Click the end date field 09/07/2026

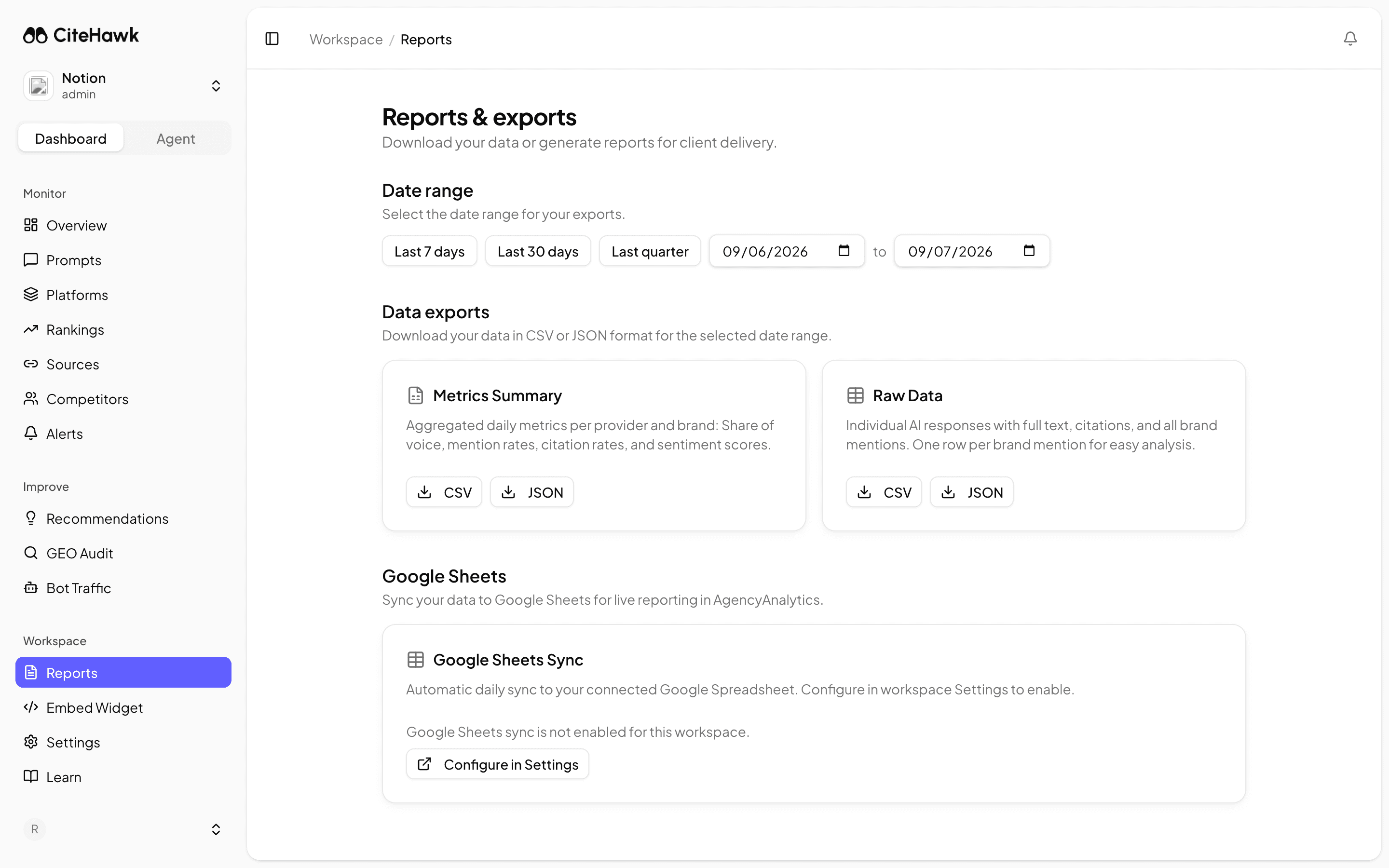pyautogui.click(x=972, y=251)
